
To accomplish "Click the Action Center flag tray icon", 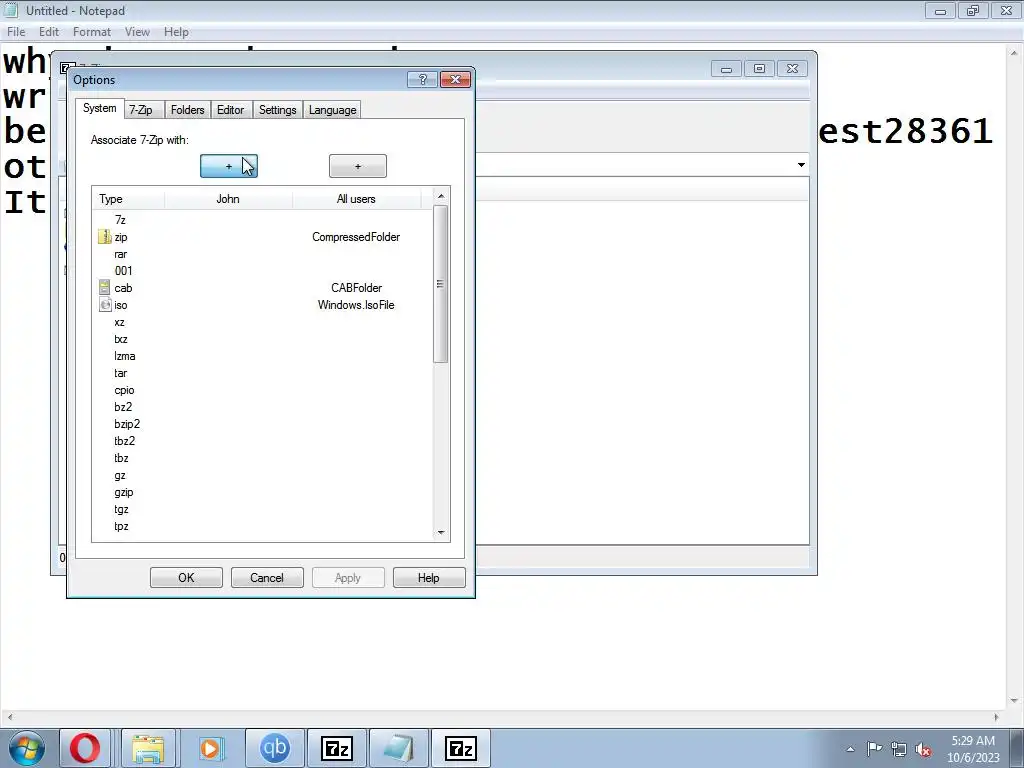I will click(874, 749).
